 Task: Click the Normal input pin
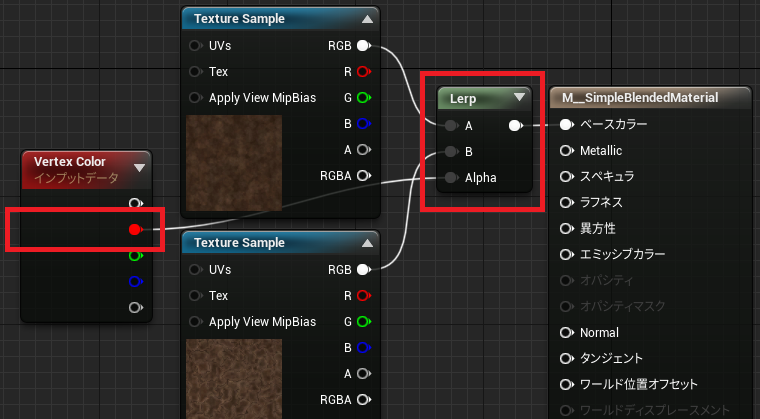566,333
